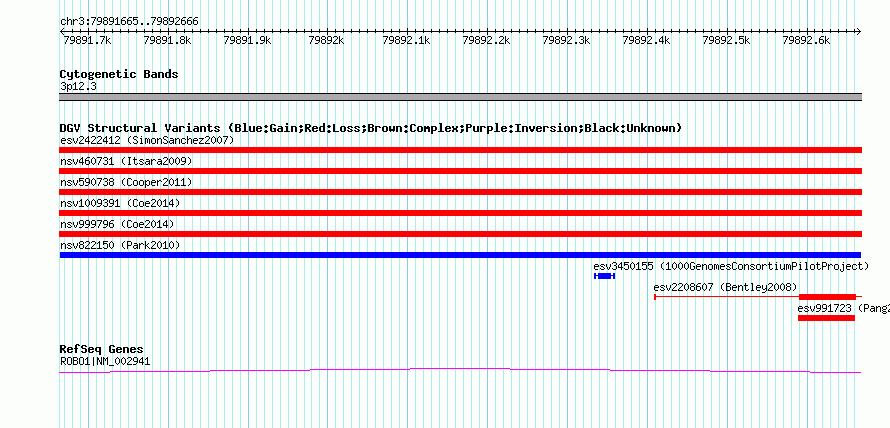
Task: Click the ROBO1|NM_002941 gene label
Action: pos(105,361)
